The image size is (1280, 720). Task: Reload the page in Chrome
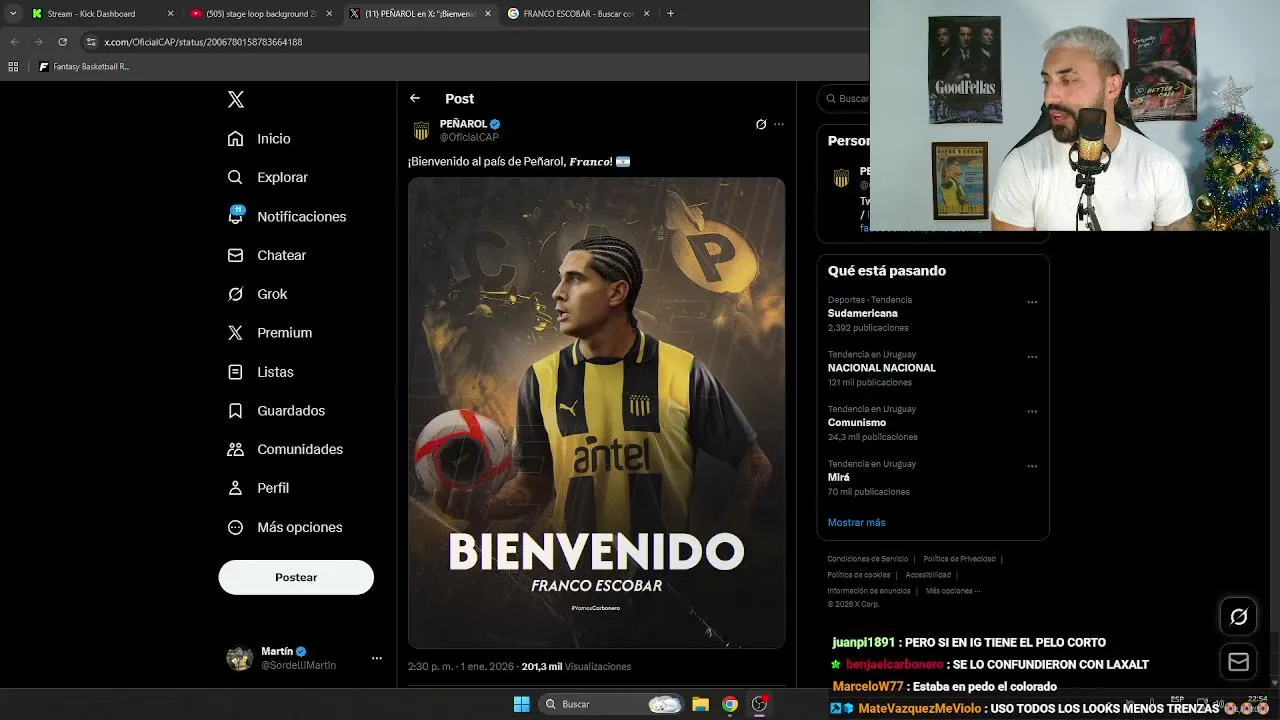(x=62, y=42)
